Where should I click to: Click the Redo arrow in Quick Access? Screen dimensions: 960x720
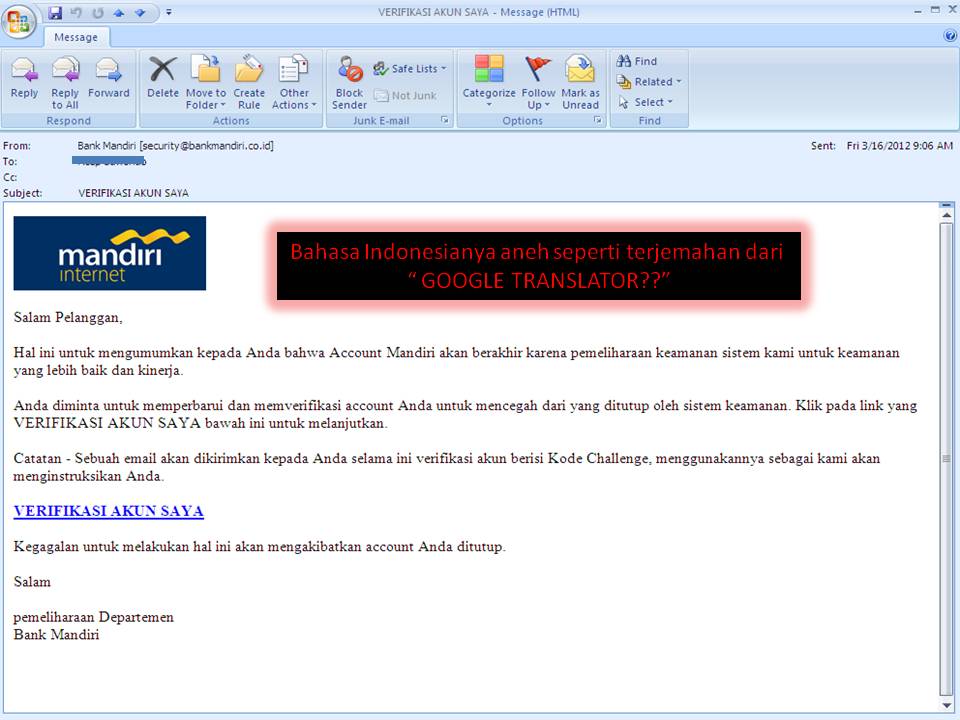pyautogui.click(x=97, y=12)
